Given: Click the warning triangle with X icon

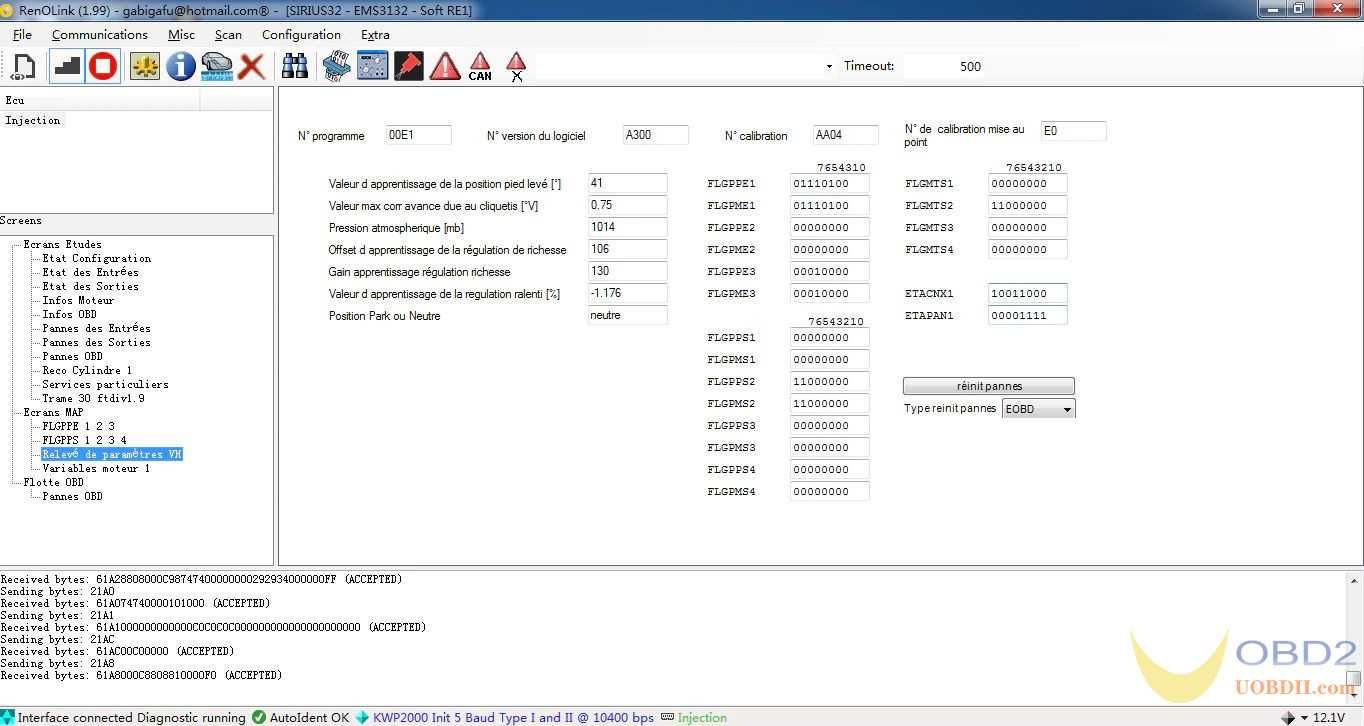Looking at the screenshot, I should coord(516,67).
